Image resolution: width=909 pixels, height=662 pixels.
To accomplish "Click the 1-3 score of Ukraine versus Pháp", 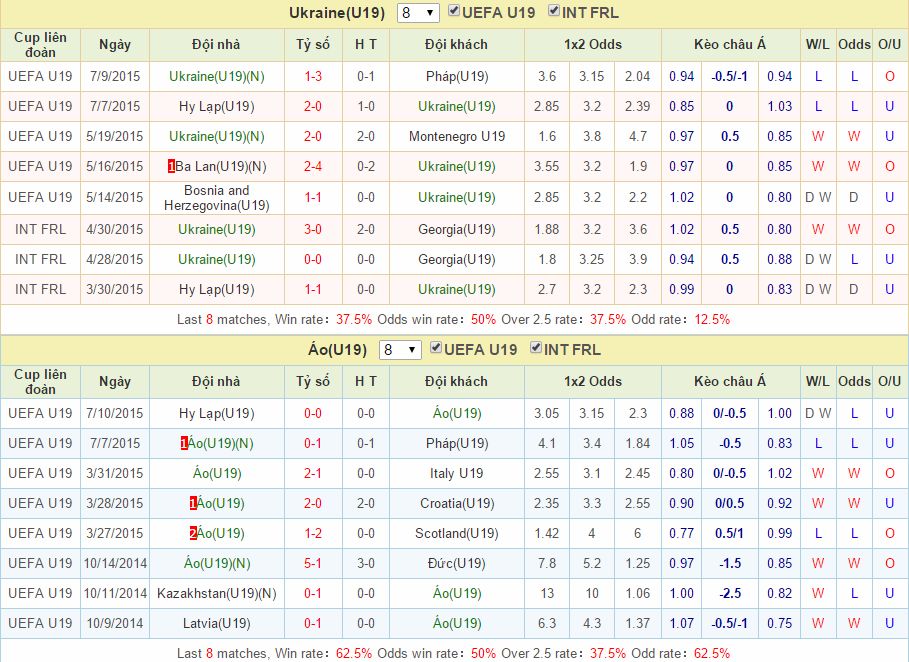I will click(x=313, y=77).
